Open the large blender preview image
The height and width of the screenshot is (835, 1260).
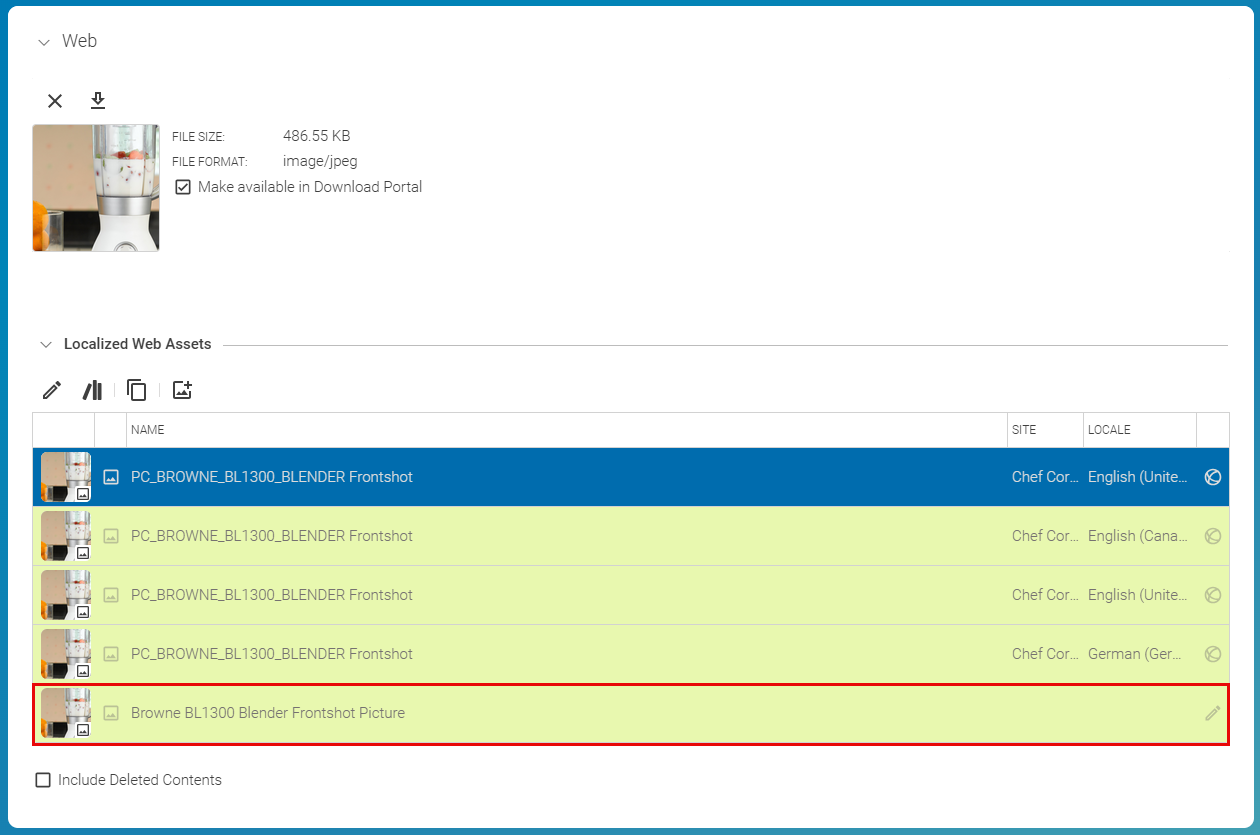click(x=96, y=188)
